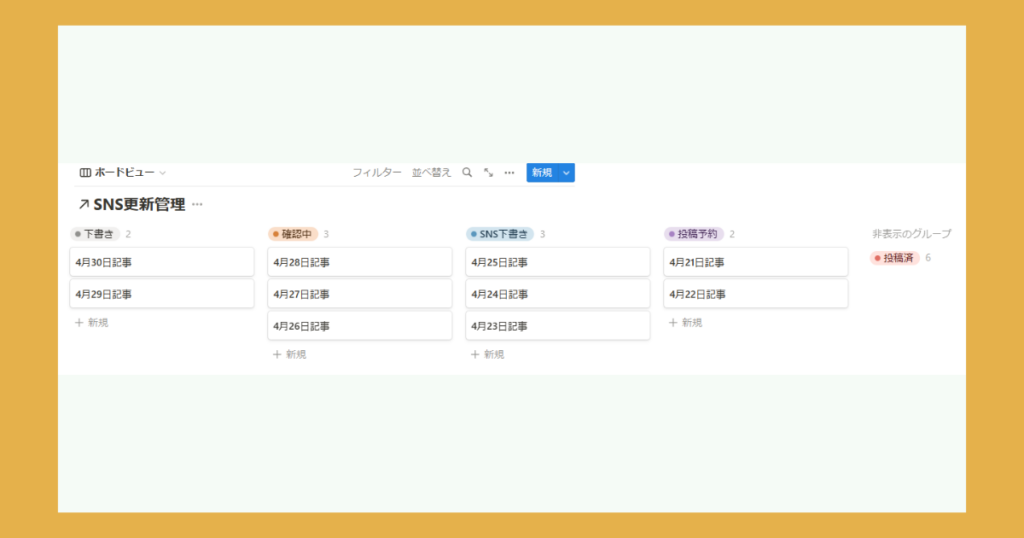Expand the ボードビュー view dropdown

(162, 173)
